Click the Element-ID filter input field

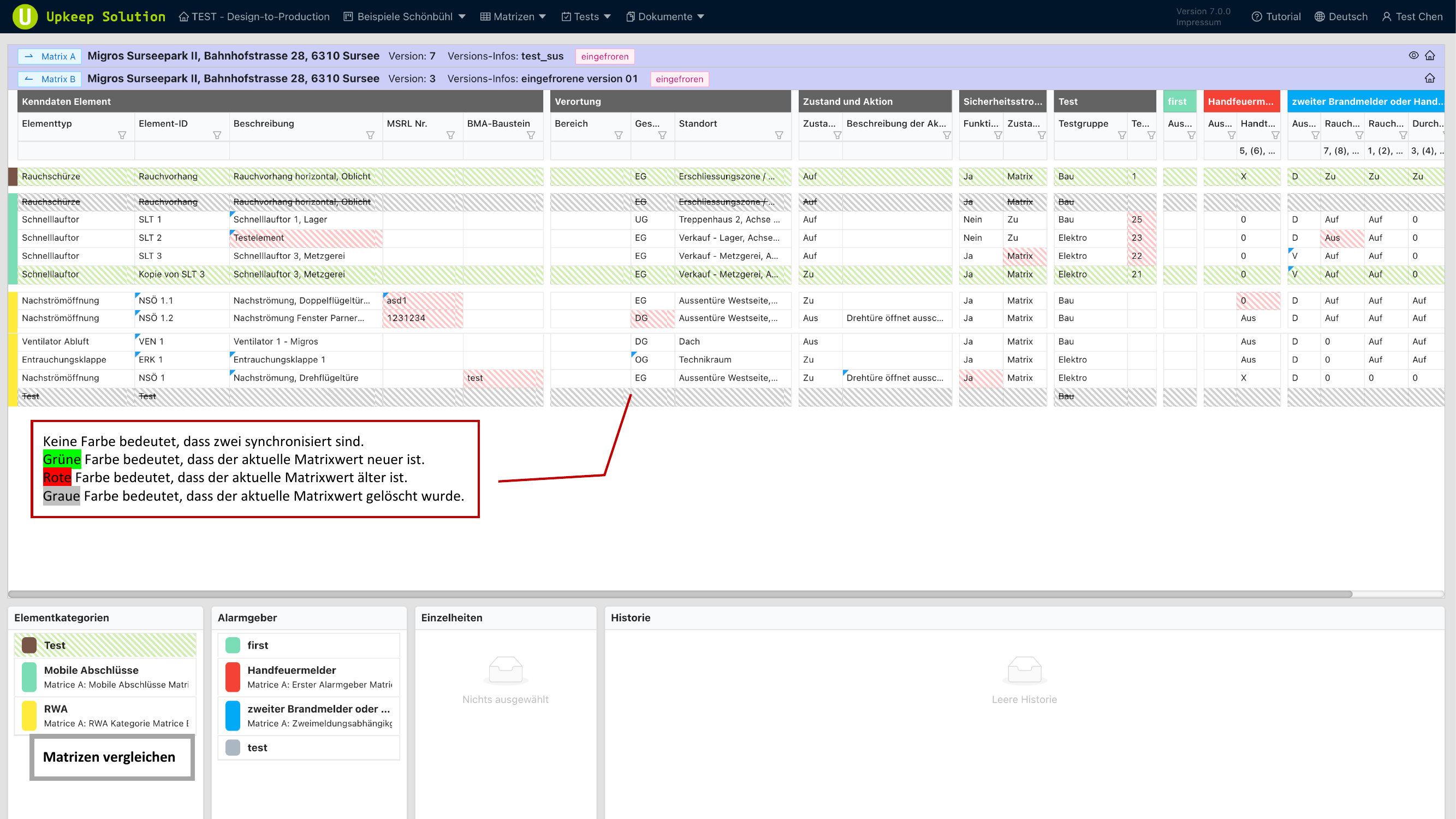pyautogui.click(x=181, y=151)
